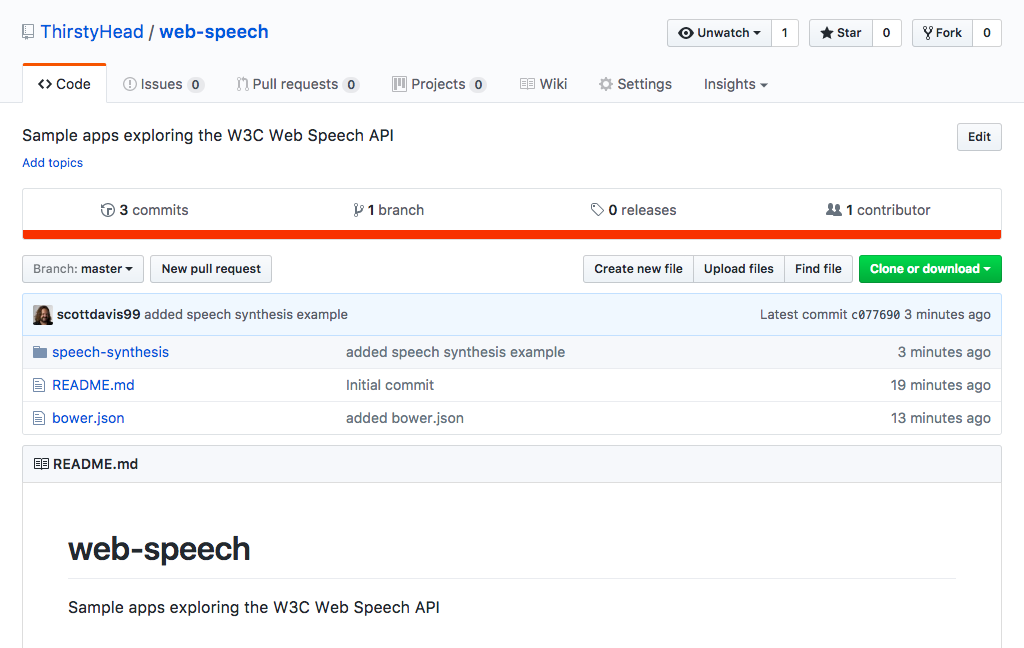Click the book icon in README.md header
The height and width of the screenshot is (648, 1024).
41,464
